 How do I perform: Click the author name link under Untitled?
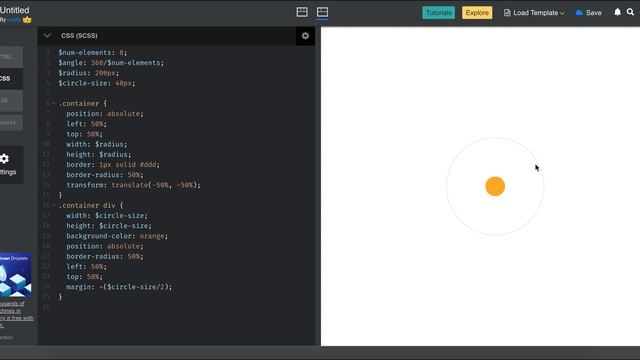13,20
